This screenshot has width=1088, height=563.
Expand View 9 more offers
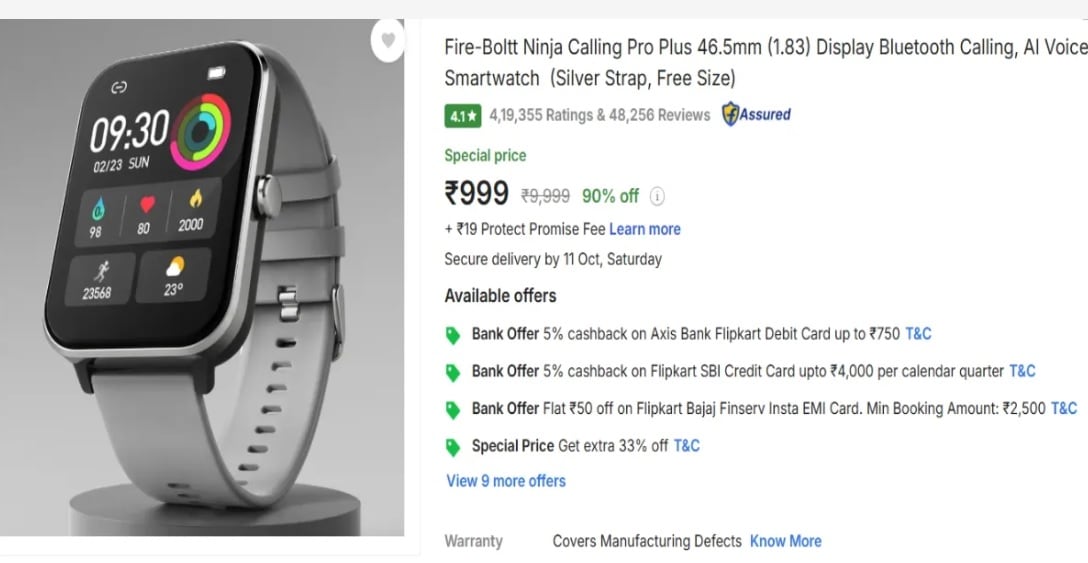coord(505,481)
